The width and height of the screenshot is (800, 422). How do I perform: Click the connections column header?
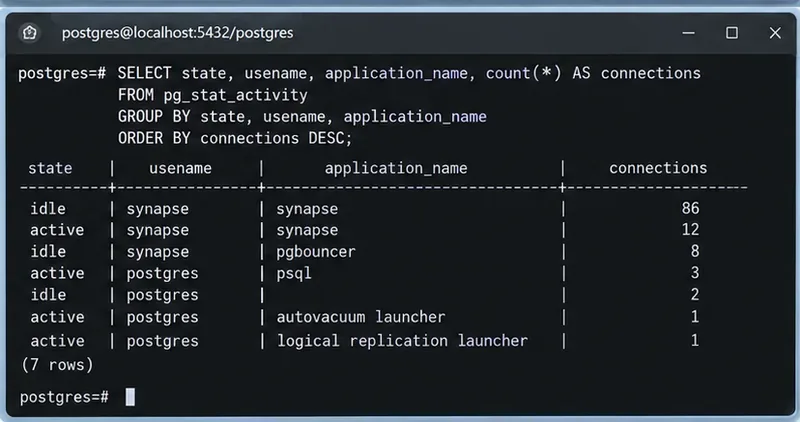(658, 168)
